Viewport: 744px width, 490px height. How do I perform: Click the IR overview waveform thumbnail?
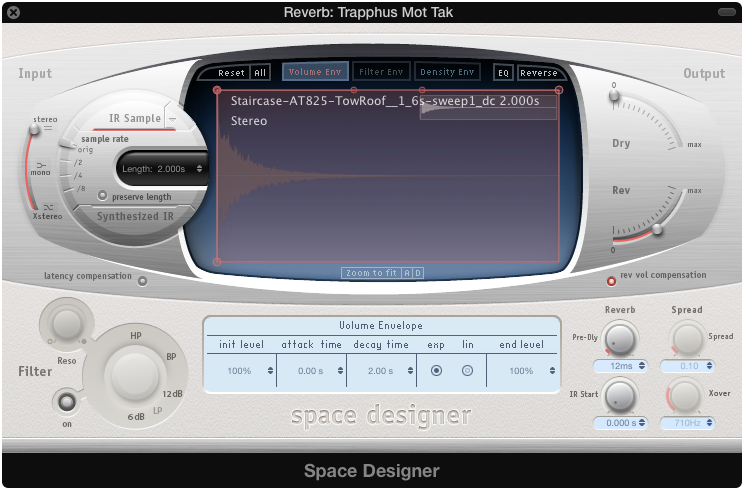pyautogui.click(x=488, y=107)
